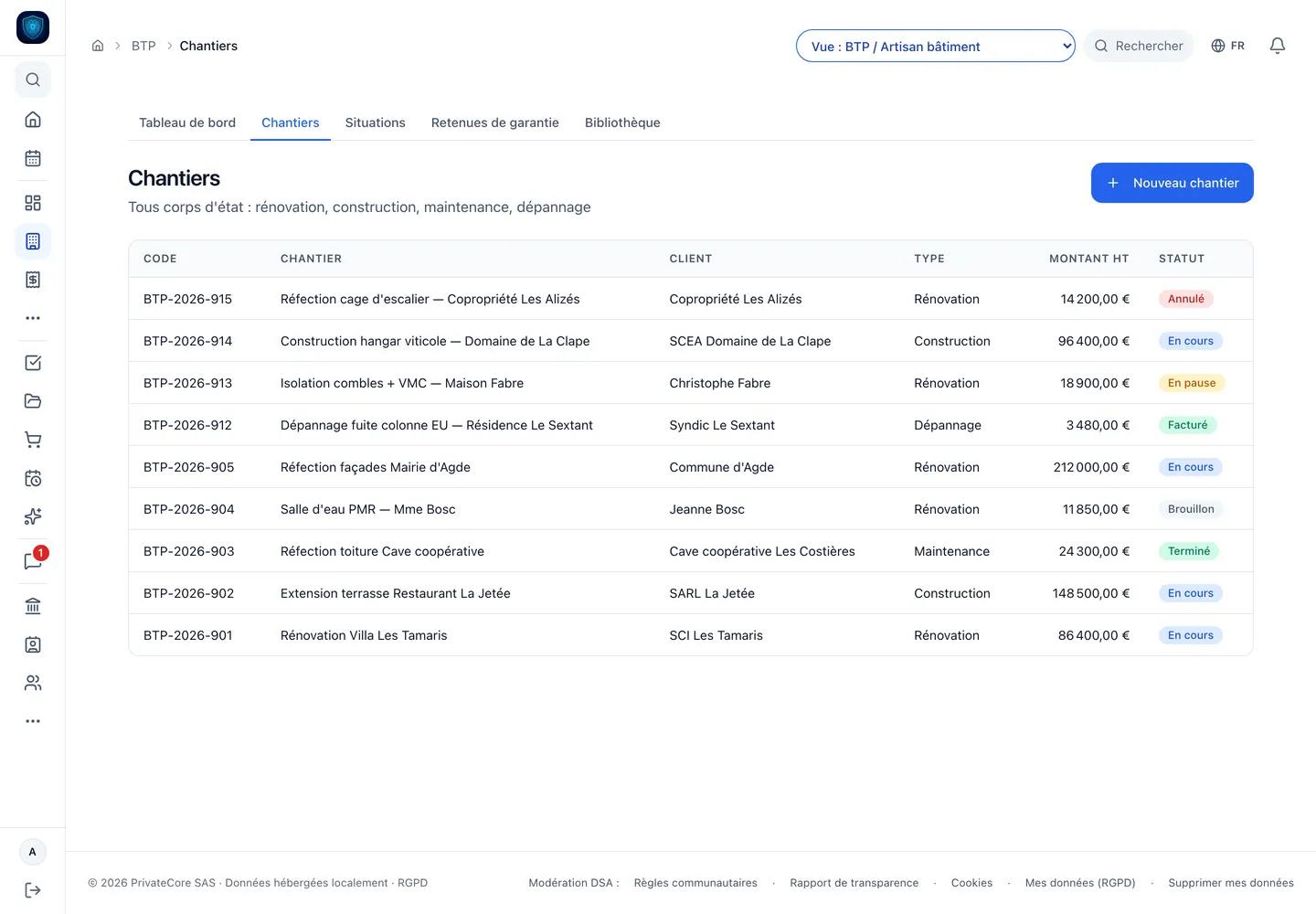This screenshot has width=1316, height=914.
Task: Open row BTP-2026-915
Action: point(691,299)
